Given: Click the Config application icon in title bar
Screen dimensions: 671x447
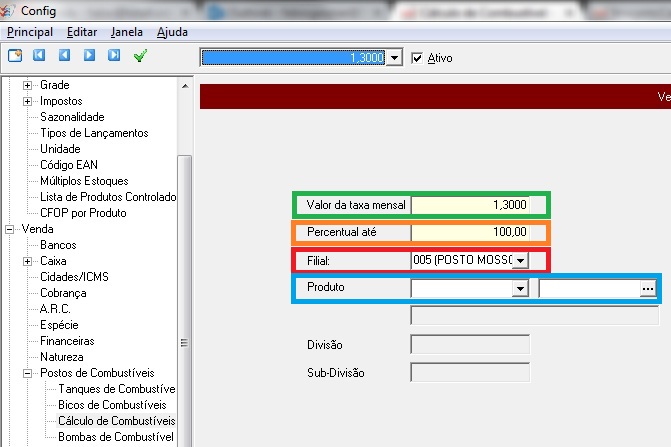Looking at the screenshot, I should coord(8,10).
